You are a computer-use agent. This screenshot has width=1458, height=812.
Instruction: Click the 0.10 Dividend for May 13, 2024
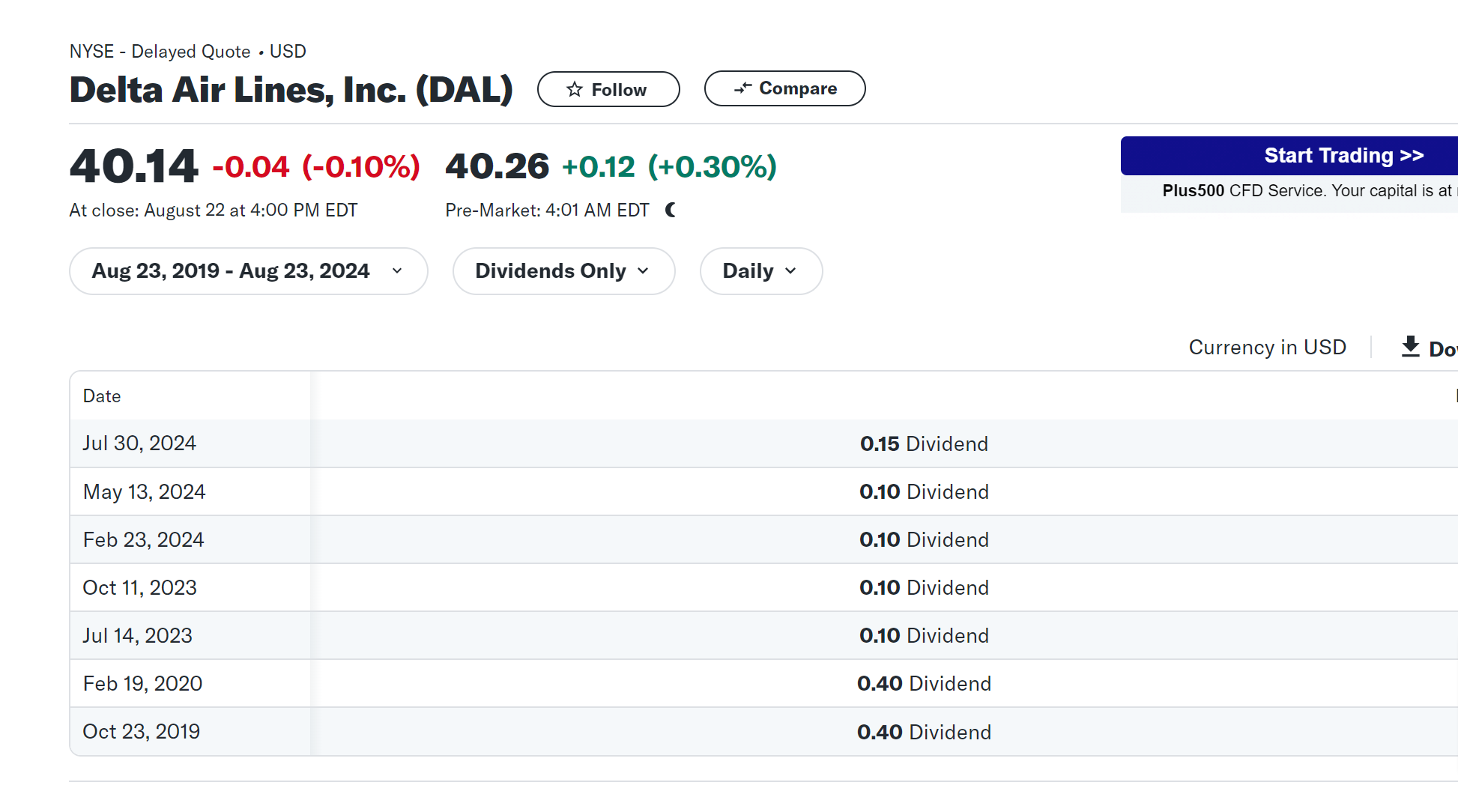click(x=924, y=492)
